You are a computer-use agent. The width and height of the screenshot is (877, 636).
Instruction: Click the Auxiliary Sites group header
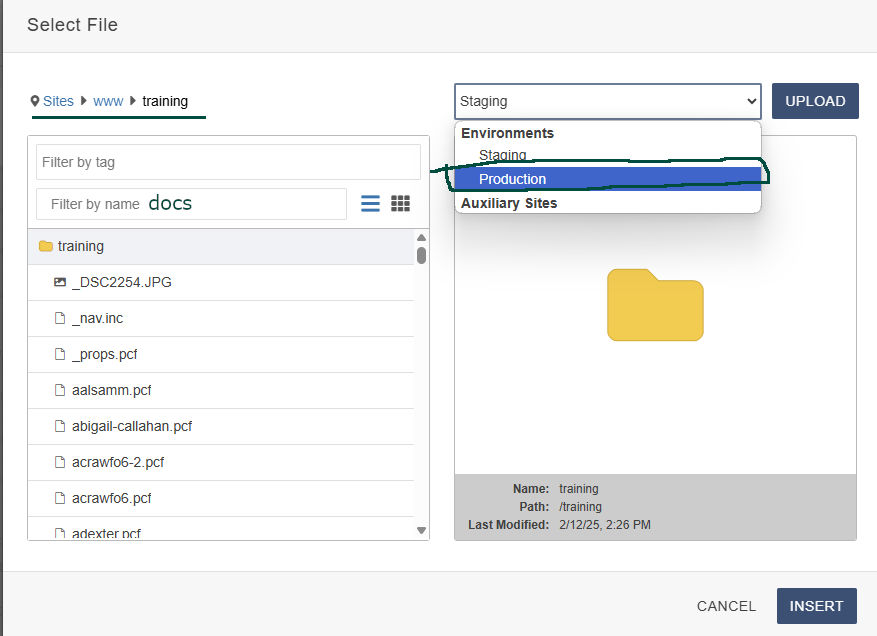pyautogui.click(x=509, y=203)
